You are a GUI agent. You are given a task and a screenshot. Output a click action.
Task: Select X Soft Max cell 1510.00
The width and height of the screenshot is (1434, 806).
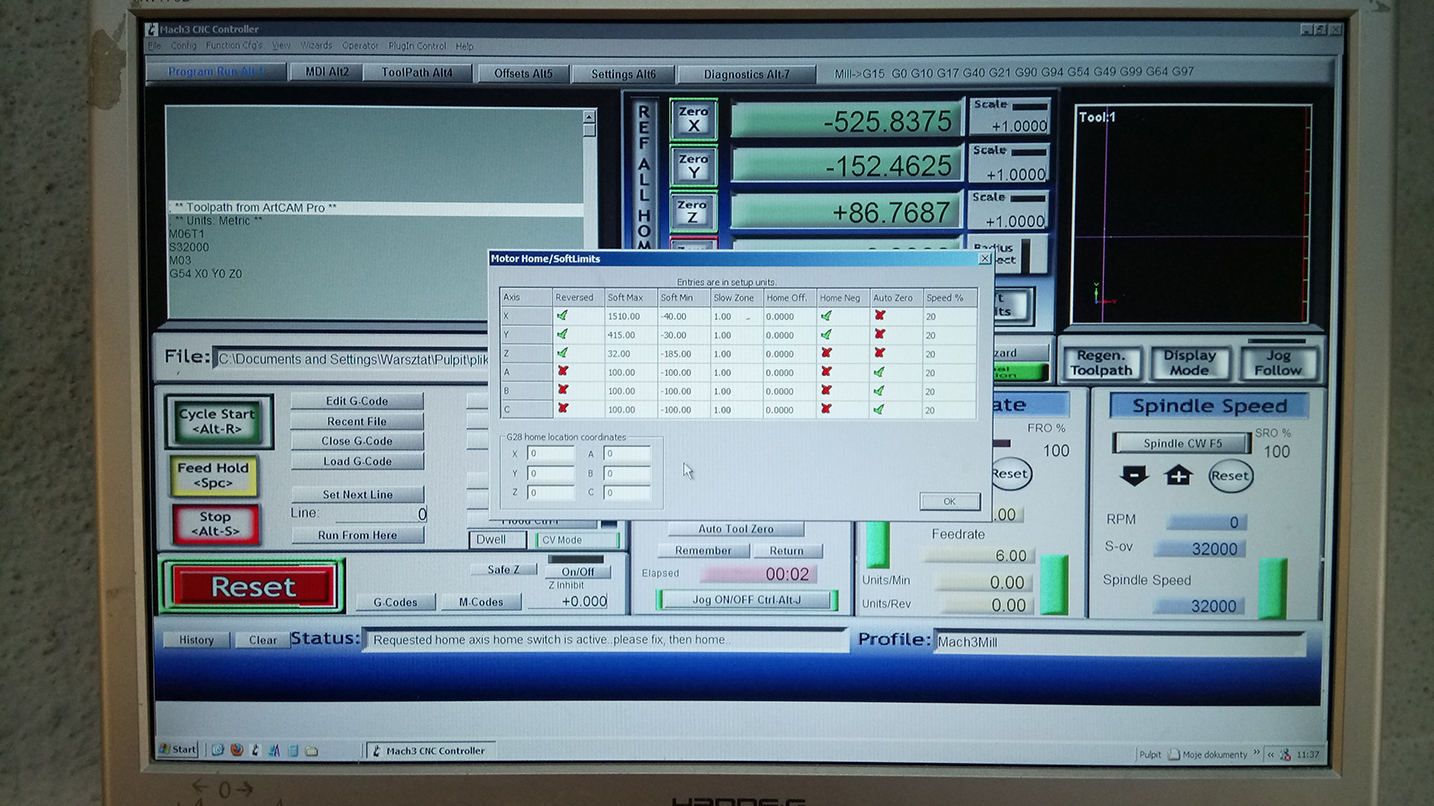(630, 316)
